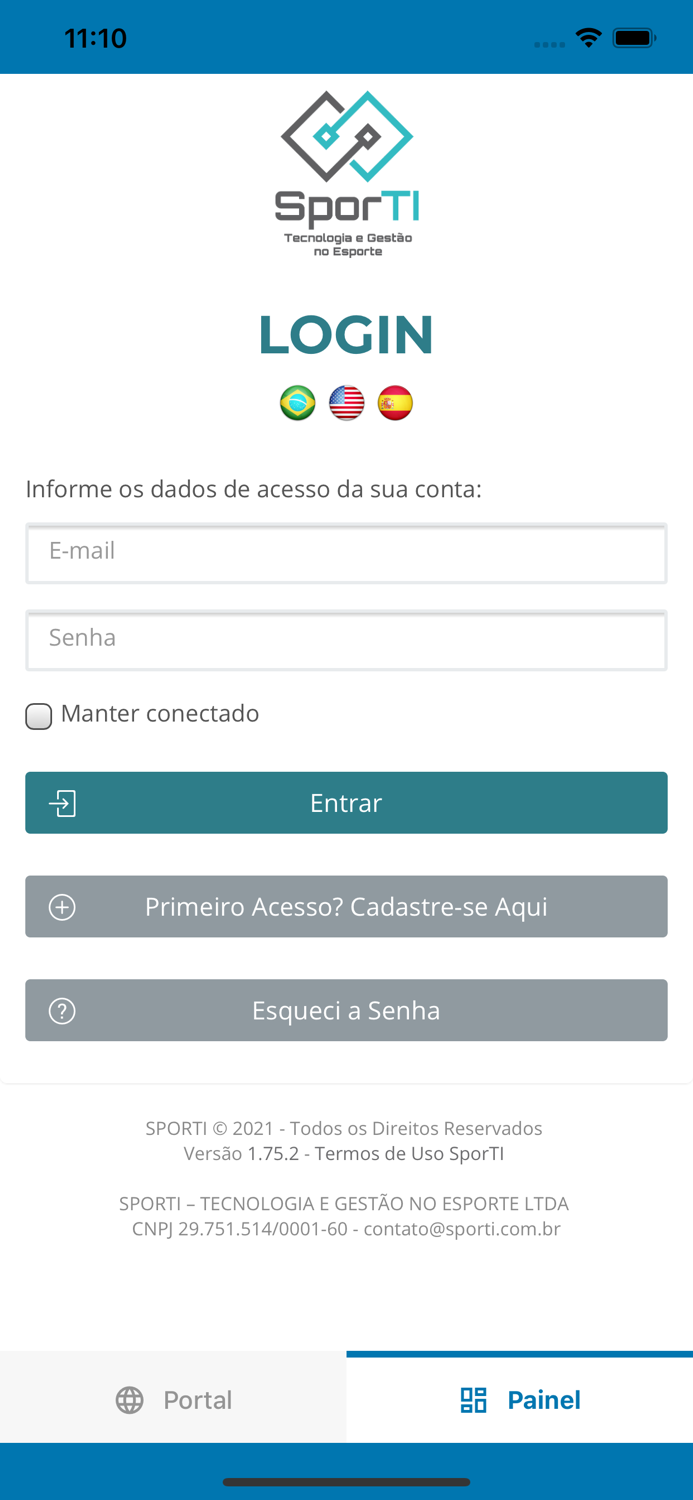The height and width of the screenshot is (1500, 693).
Task: Click the question mark icon on Esqueci a Senha
Action: pos(62,1010)
